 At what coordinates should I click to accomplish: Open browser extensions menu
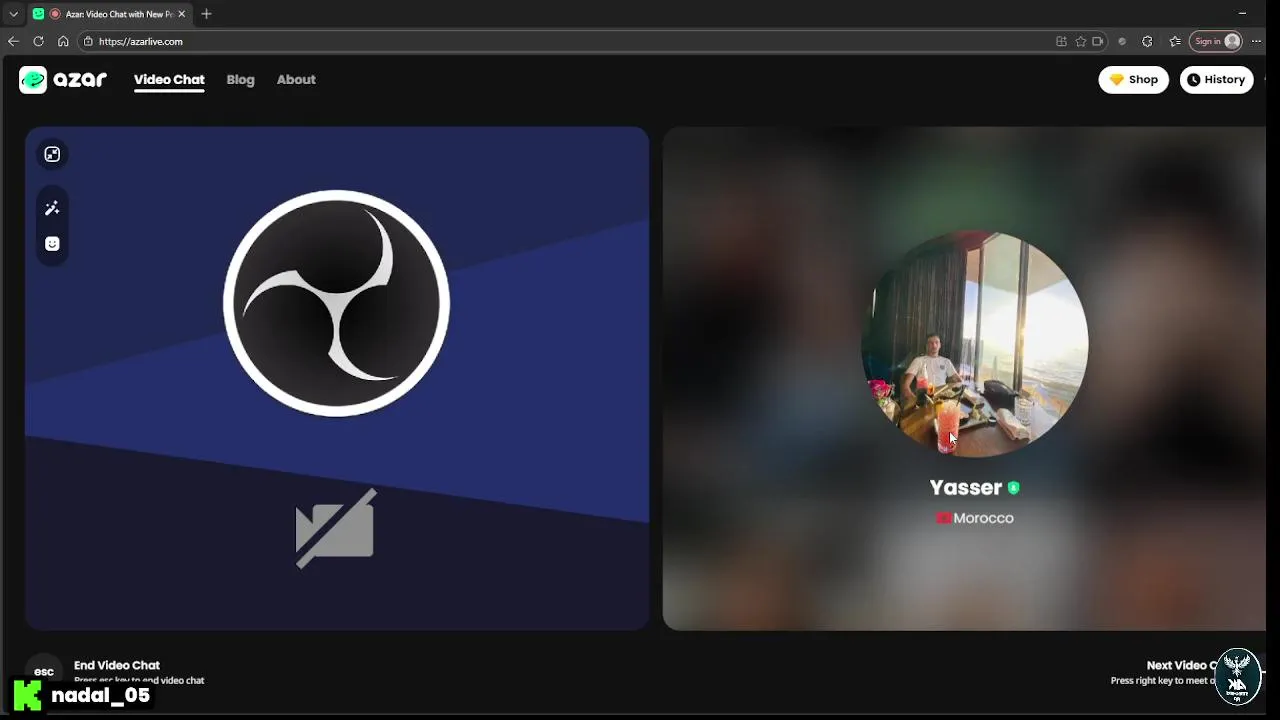[x=1147, y=41]
